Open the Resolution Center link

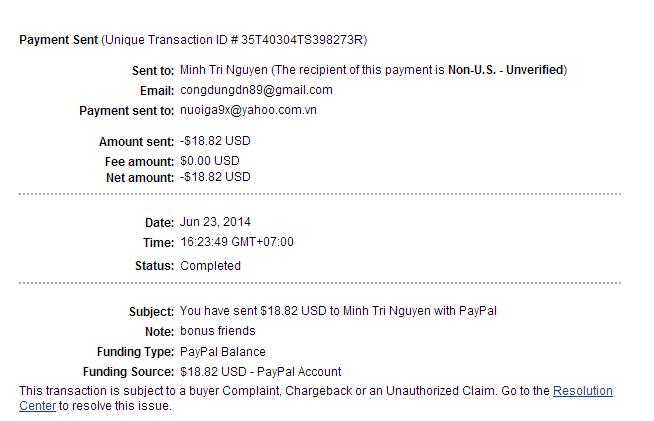coord(582,391)
